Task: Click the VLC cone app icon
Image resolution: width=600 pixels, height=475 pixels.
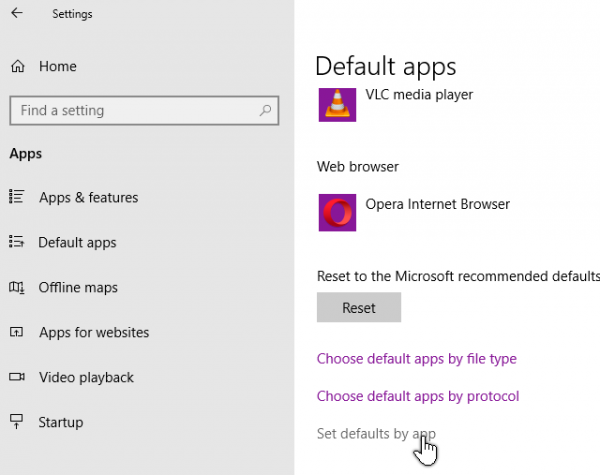Action: click(x=337, y=104)
